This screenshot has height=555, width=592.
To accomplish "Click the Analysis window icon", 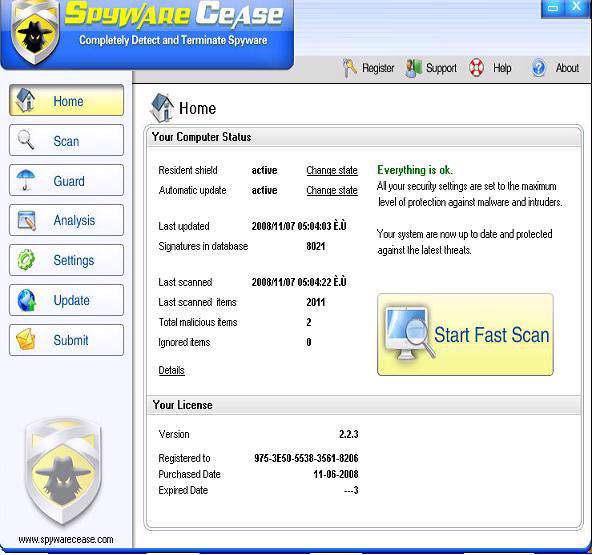I will coord(27,220).
